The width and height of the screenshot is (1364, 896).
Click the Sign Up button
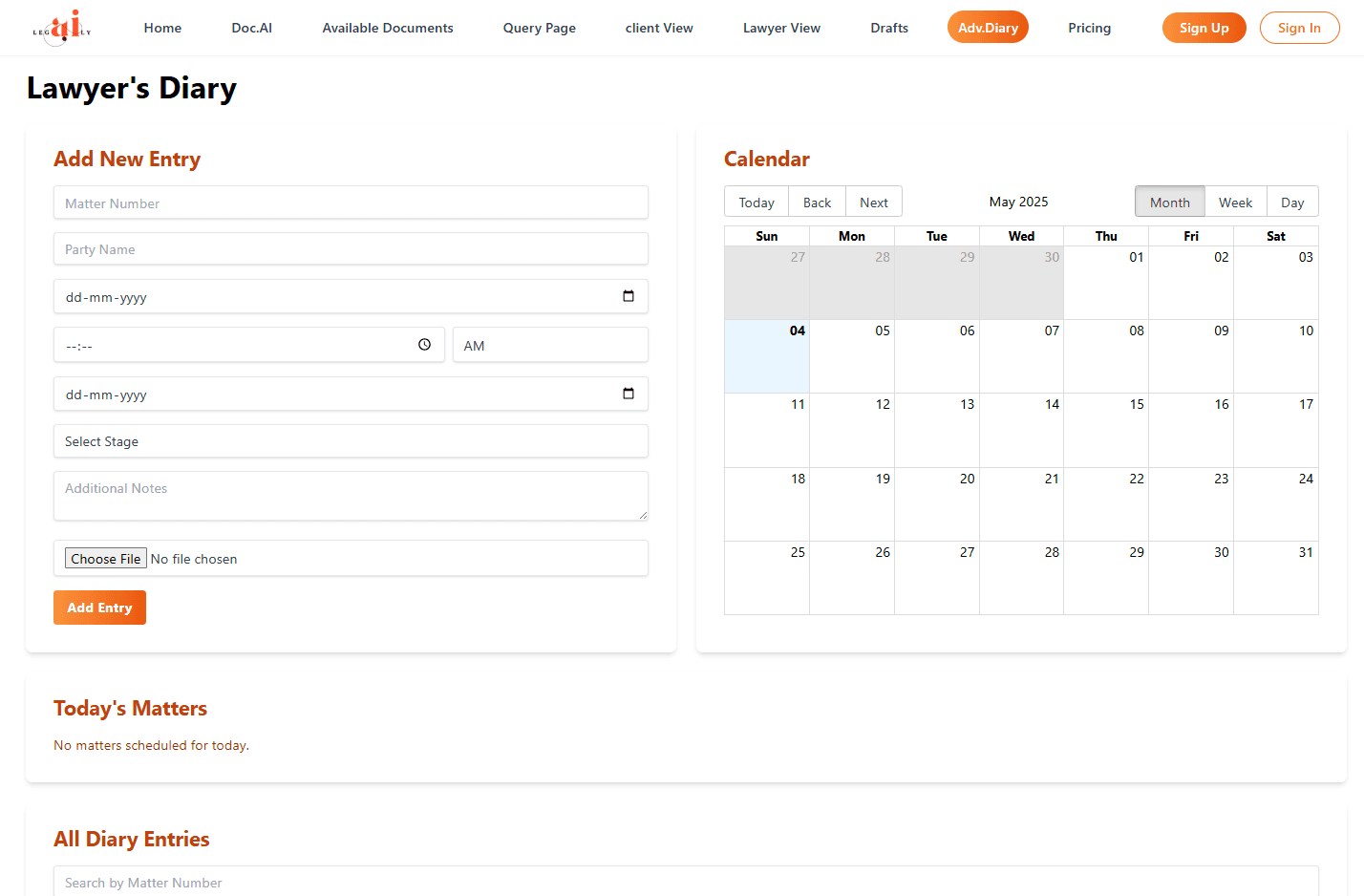[x=1204, y=28]
